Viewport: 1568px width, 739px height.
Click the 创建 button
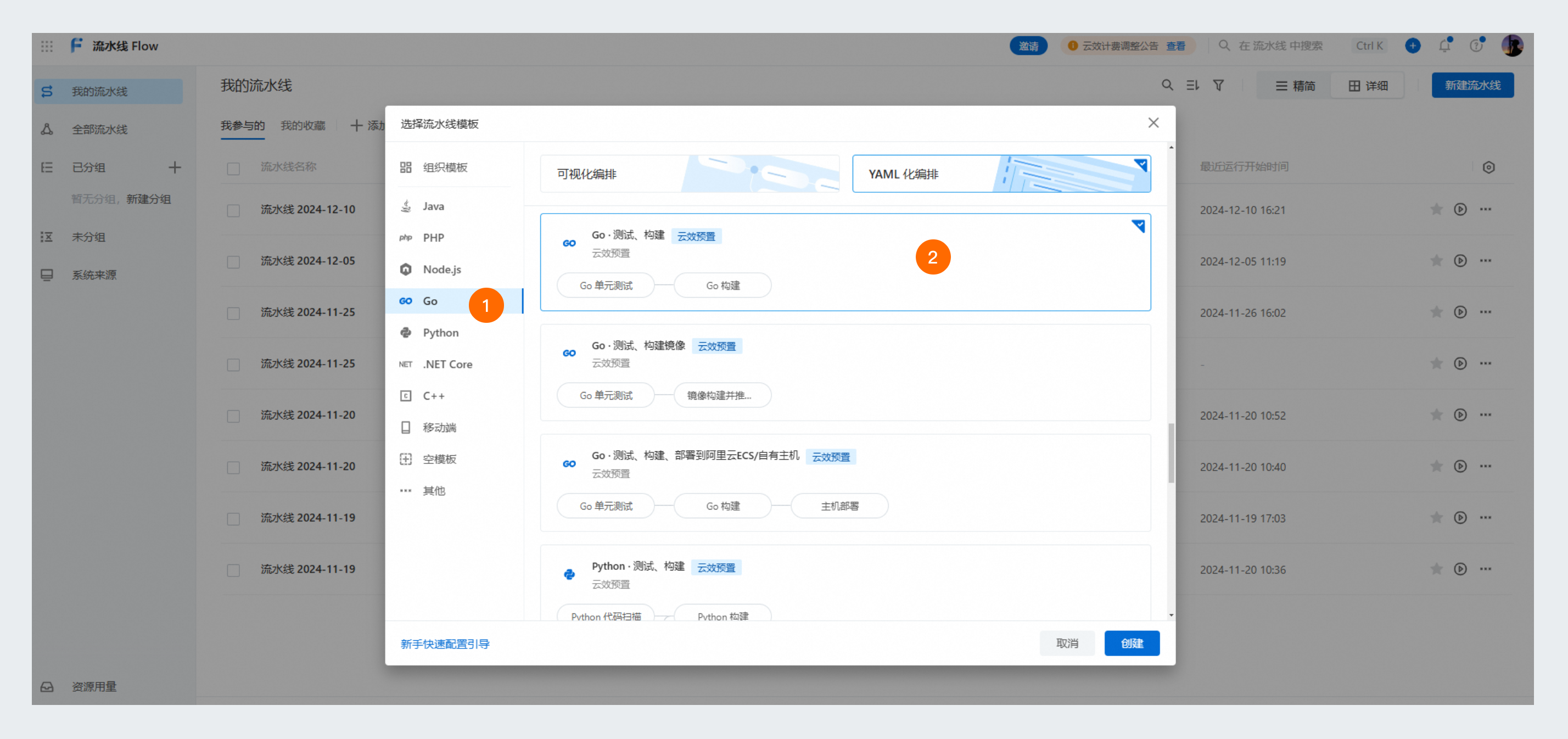[1132, 643]
